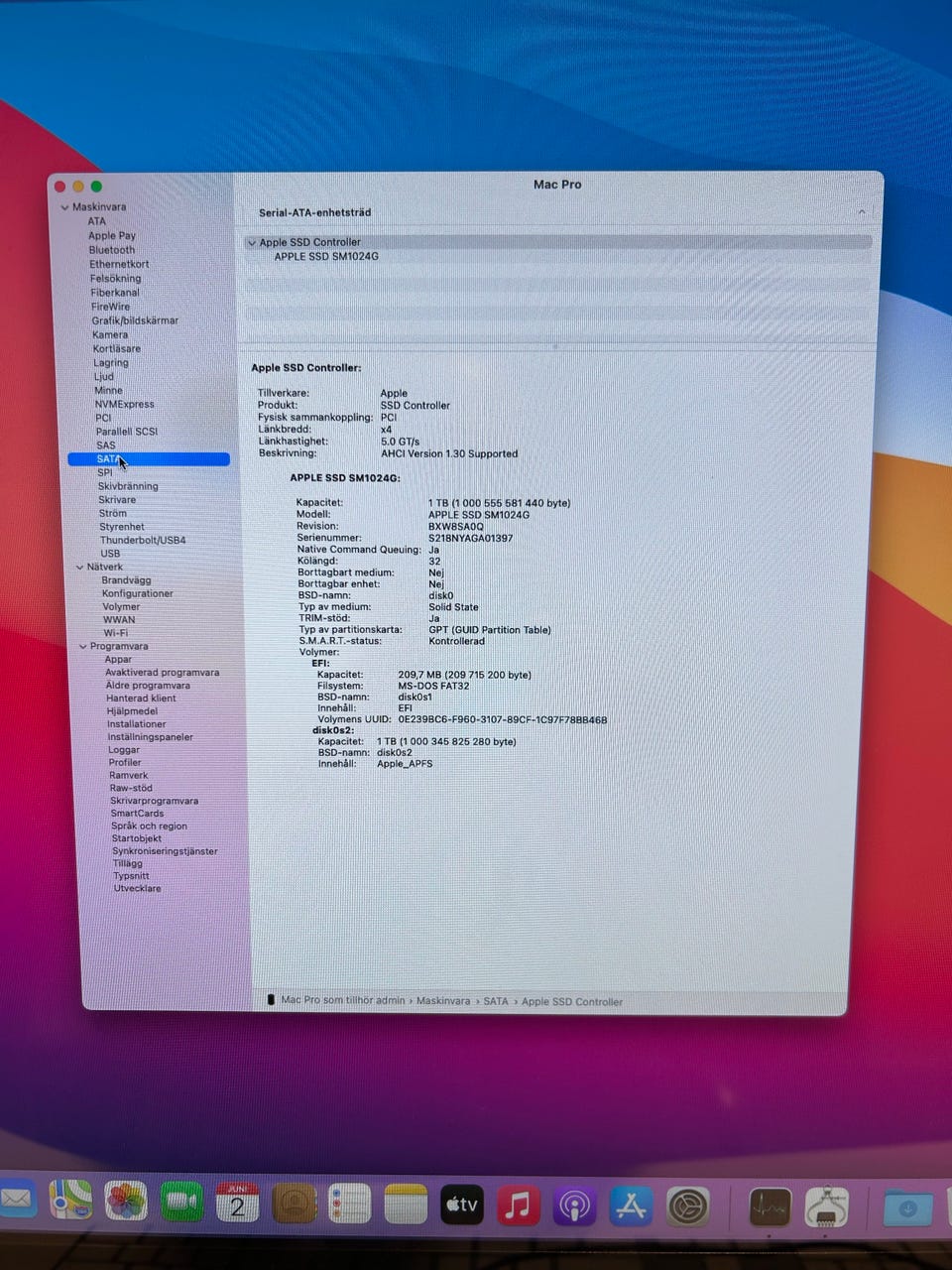Select WWAN under Nätverk
Viewport: 952px width, 1270px height.
tap(119, 619)
